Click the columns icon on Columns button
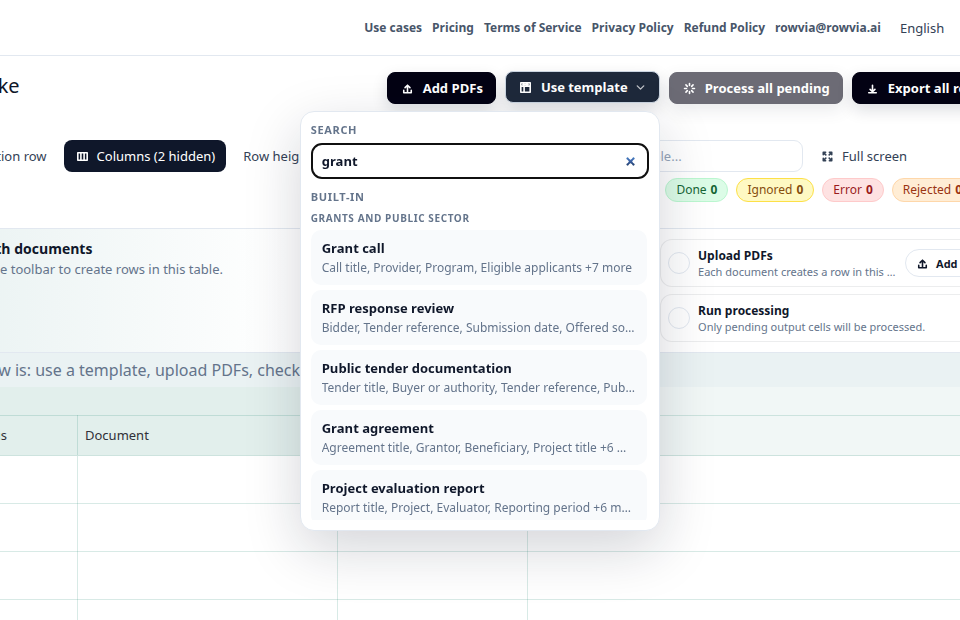 [x=83, y=157]
